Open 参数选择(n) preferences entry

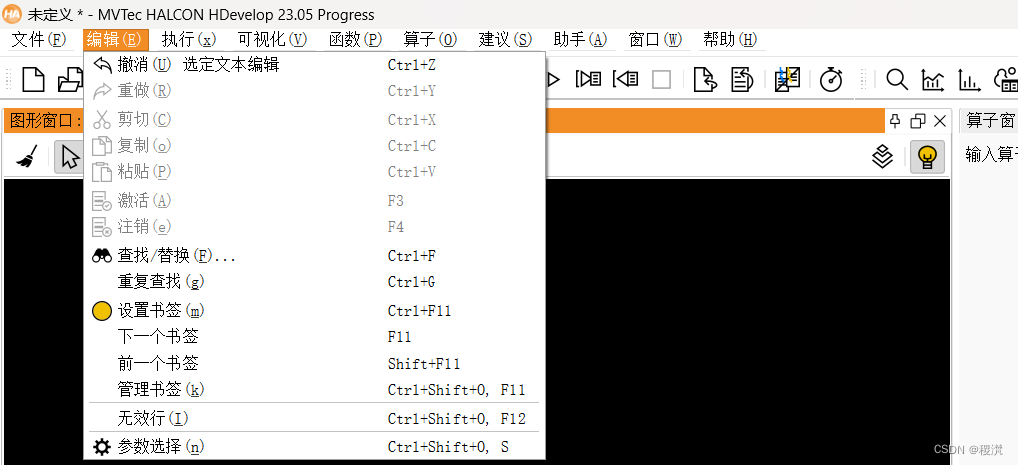315,447
